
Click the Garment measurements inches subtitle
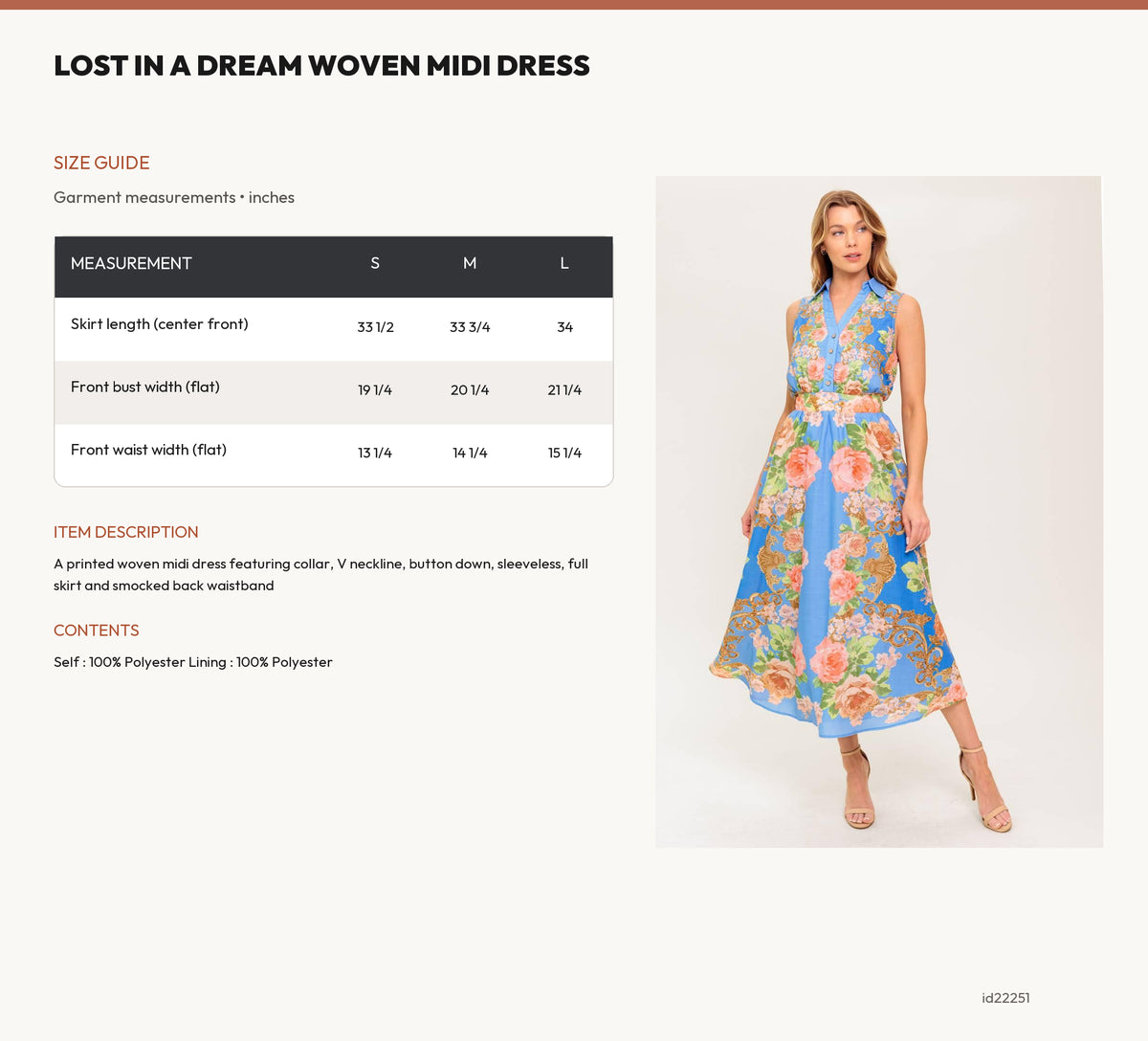point(174,197)
